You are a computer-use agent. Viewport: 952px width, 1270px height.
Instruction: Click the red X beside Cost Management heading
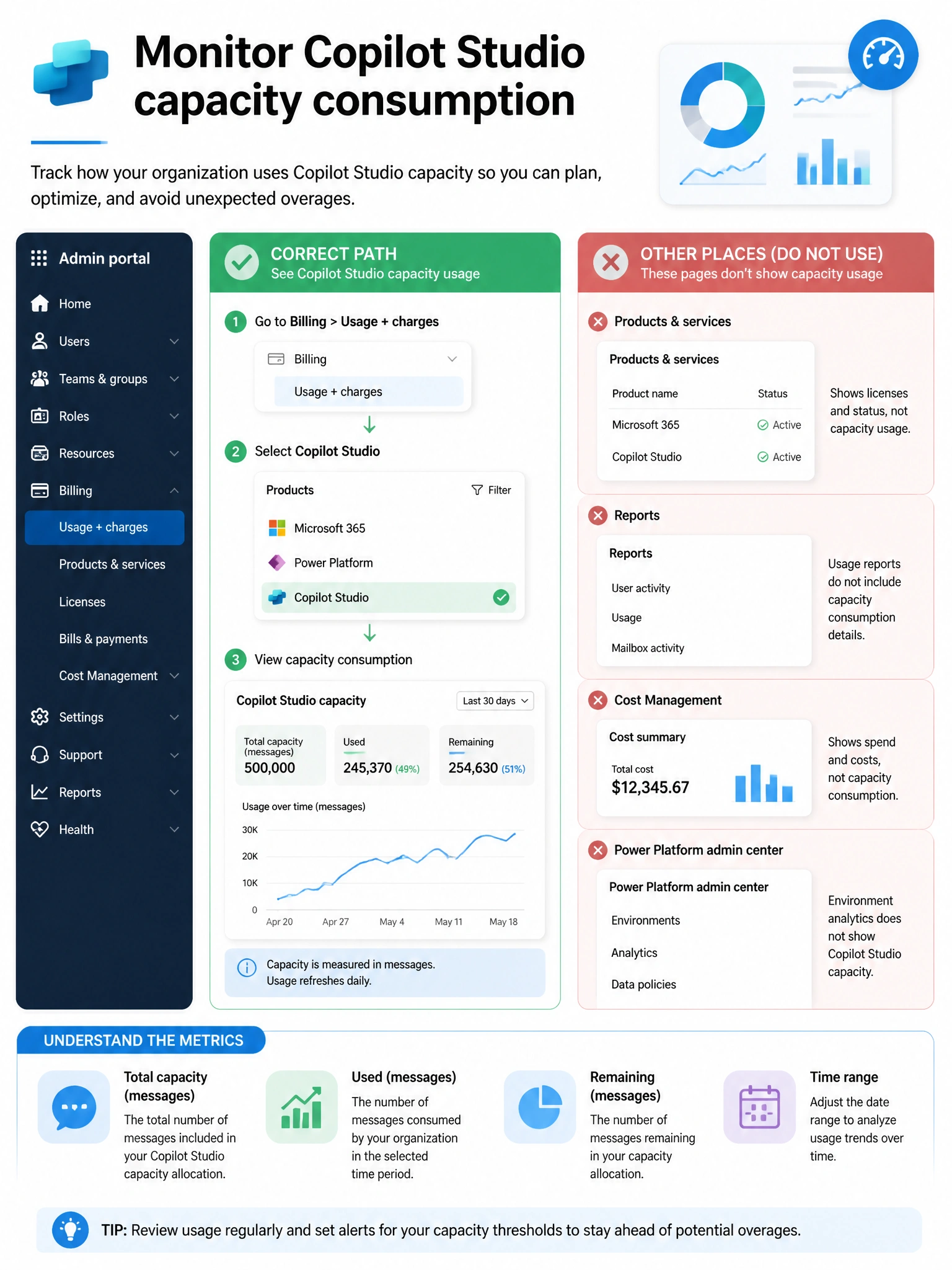[x=597, y=700]
